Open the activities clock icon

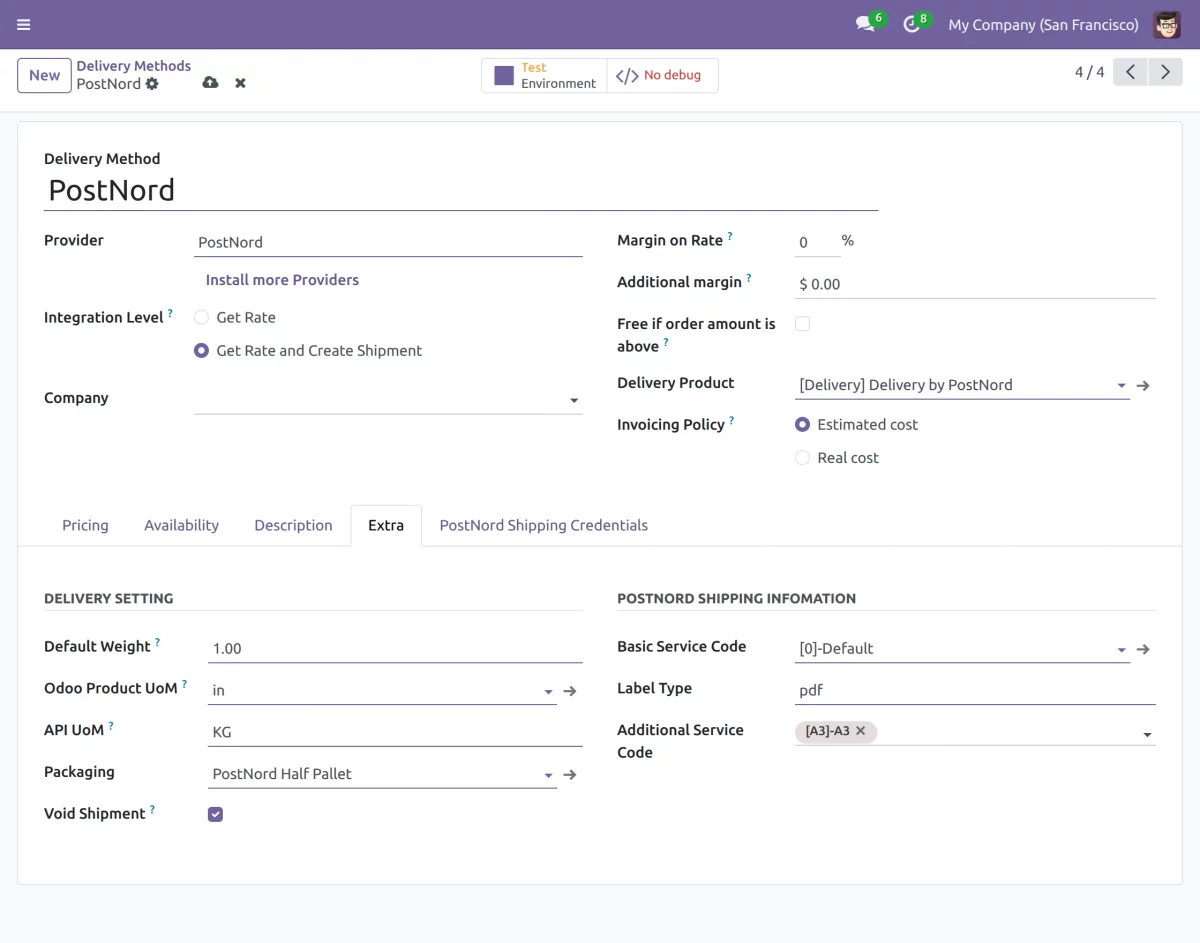point(911,24)
